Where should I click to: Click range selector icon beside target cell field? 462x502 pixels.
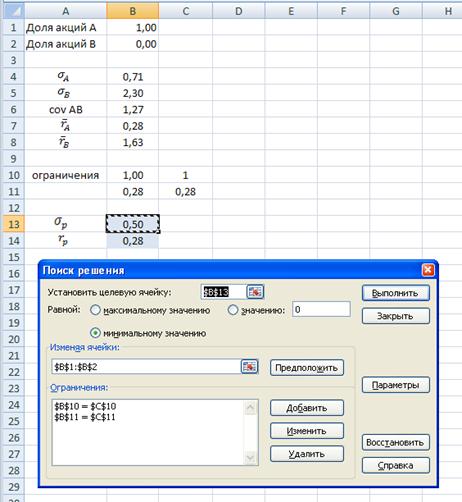(x=255, y=292)
